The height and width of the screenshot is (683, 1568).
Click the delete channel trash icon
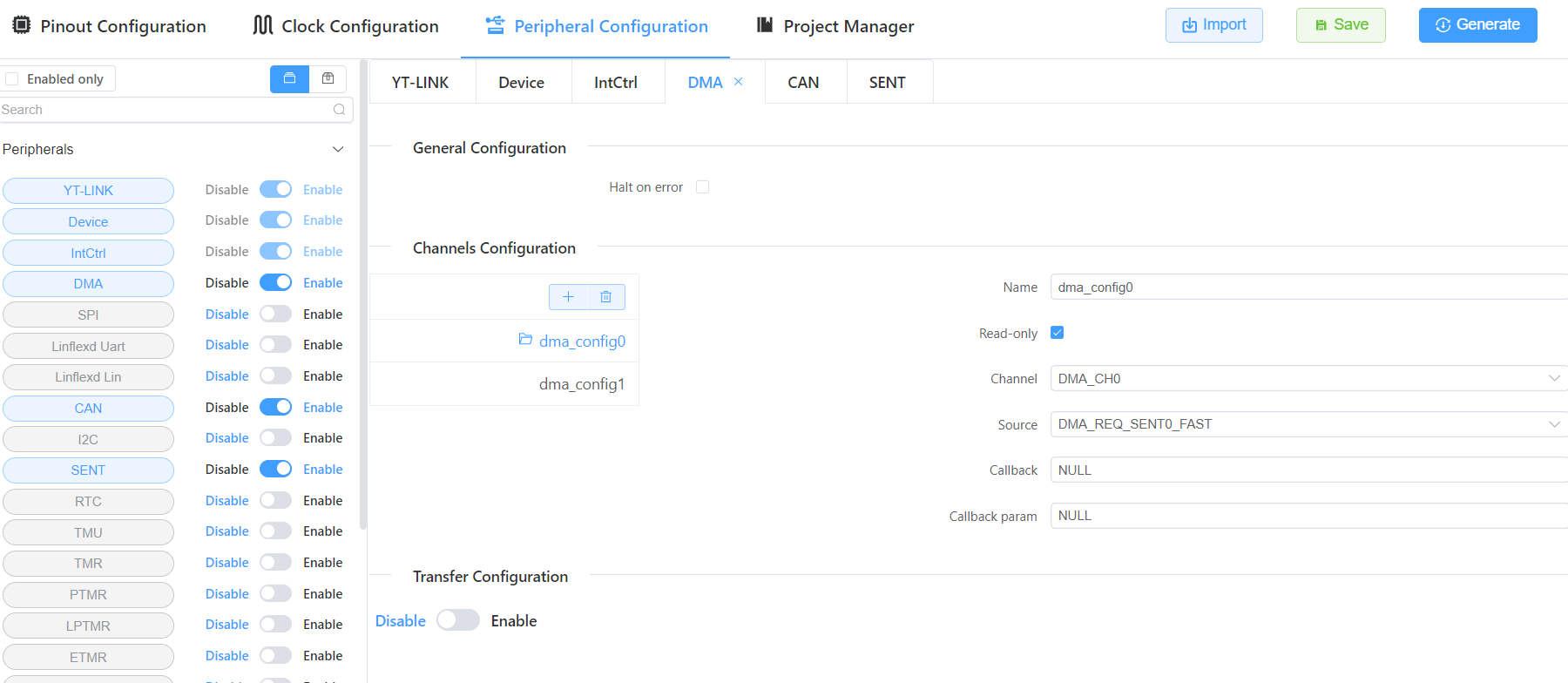click(606, 297)
